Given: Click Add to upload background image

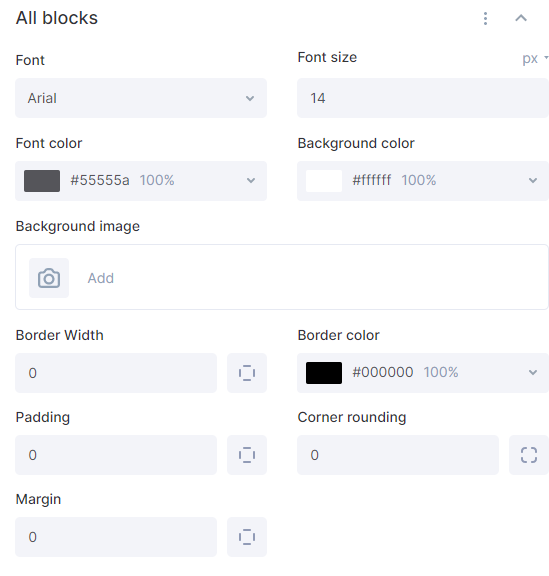Looking at the screenshot, I should [101, 278].
